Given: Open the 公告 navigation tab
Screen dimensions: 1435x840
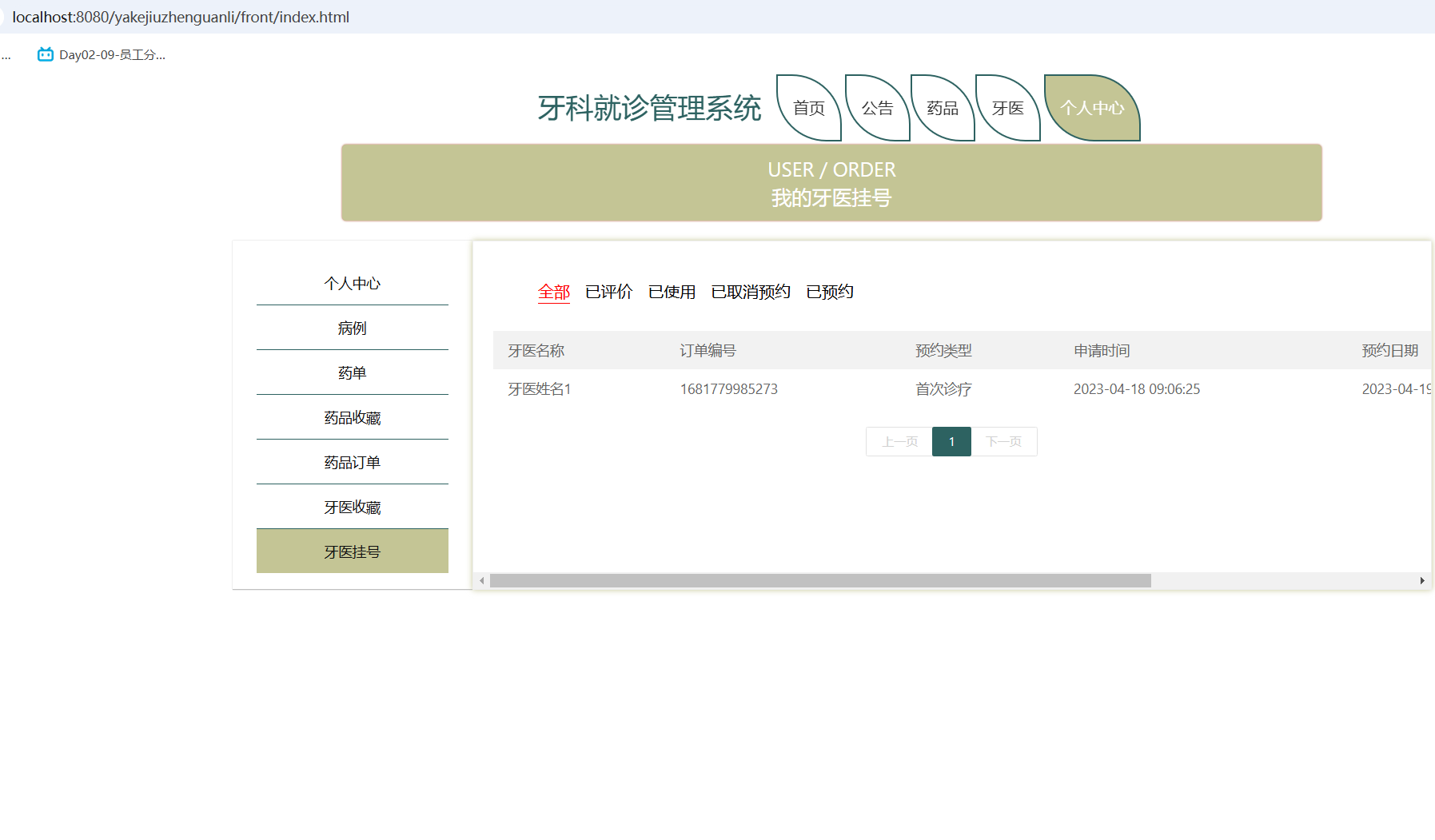Looking at the screenshot, I should (877, 108).
